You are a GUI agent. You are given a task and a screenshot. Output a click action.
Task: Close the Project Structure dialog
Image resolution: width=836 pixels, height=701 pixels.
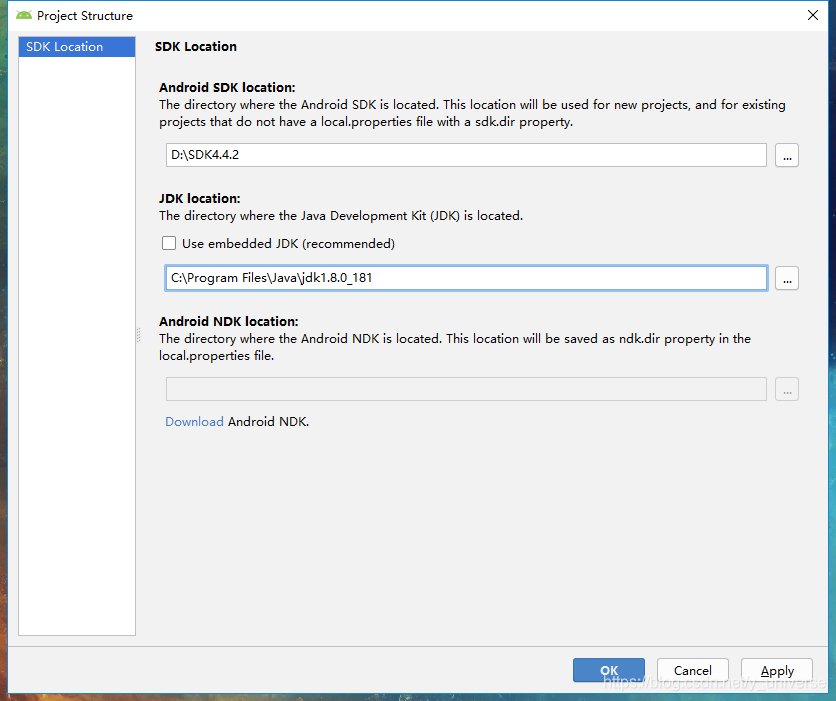click(x=811, y=15)
